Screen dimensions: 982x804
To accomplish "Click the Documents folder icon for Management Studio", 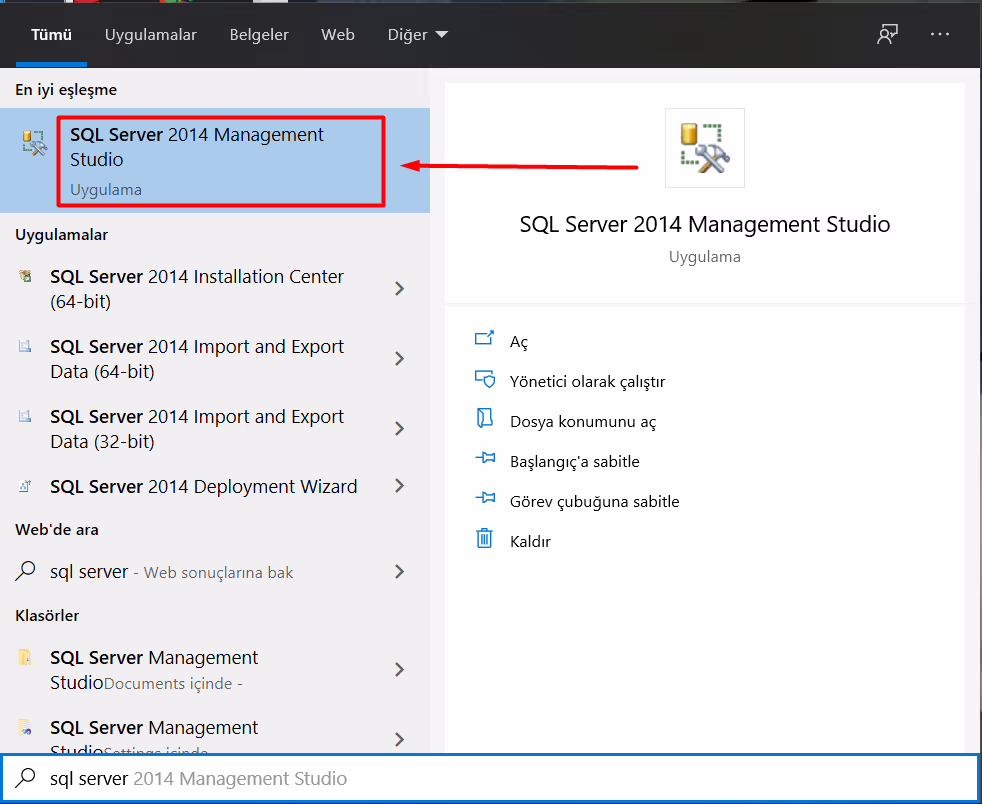I will click(x=25, y=657).
